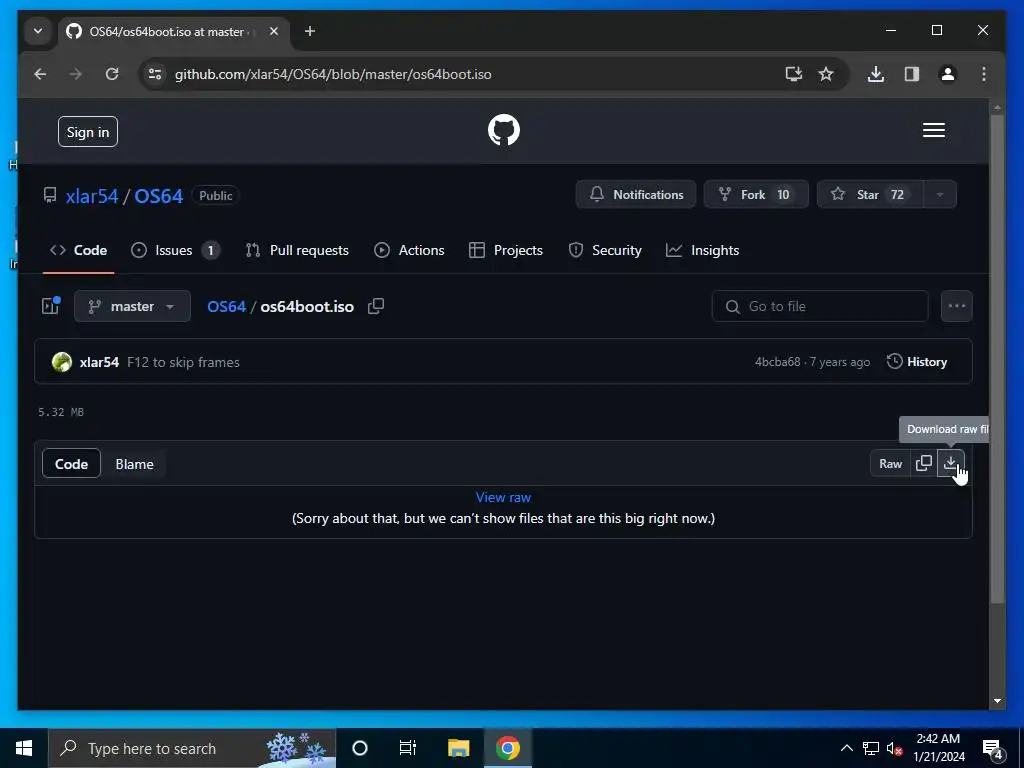This screenshot has height=768, width=1024.
Task: Star the OS64 repository
Action: click(870, 195)
